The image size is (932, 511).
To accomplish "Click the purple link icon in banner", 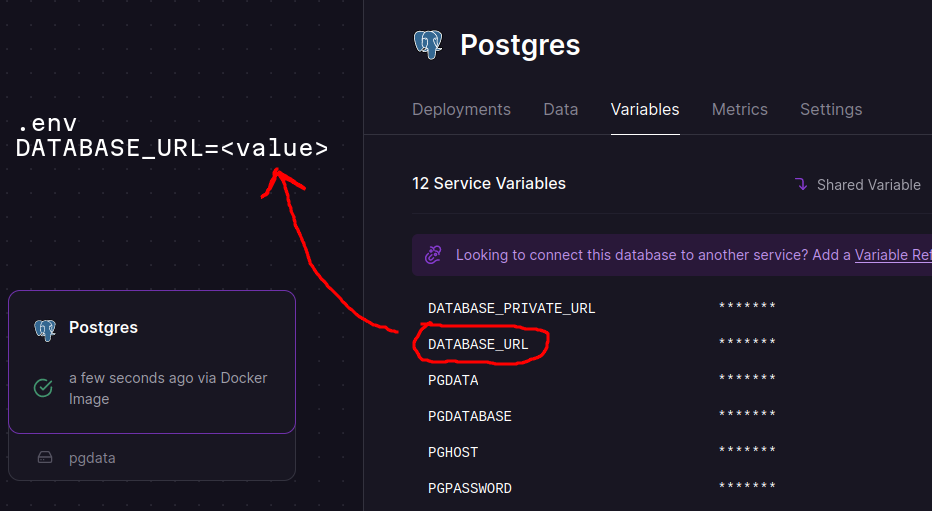I will tap(433, 255).
